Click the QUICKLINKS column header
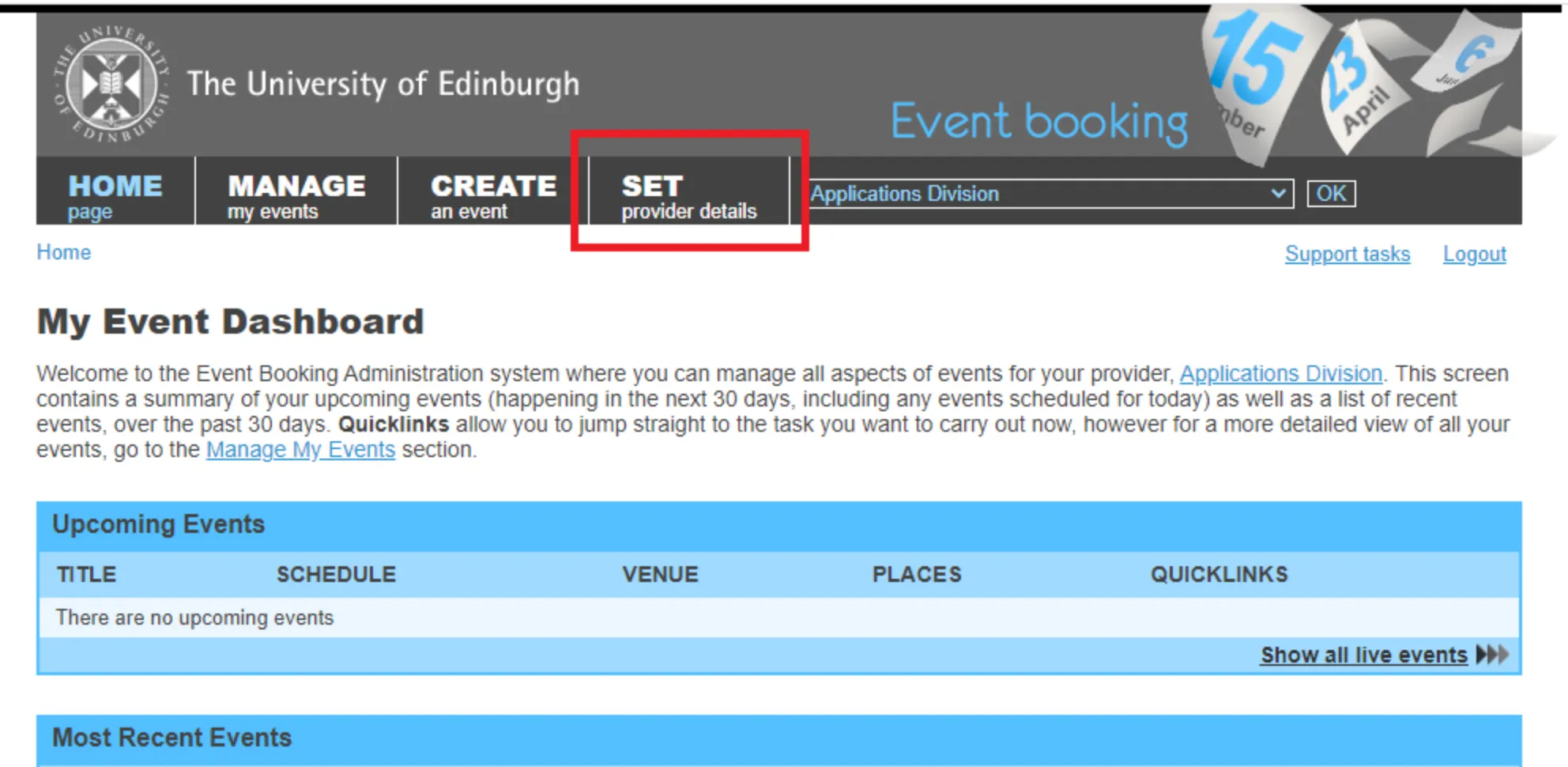Image resolution: width=1568 pixels, height=767 pixels. click(x=1219, y=574)
